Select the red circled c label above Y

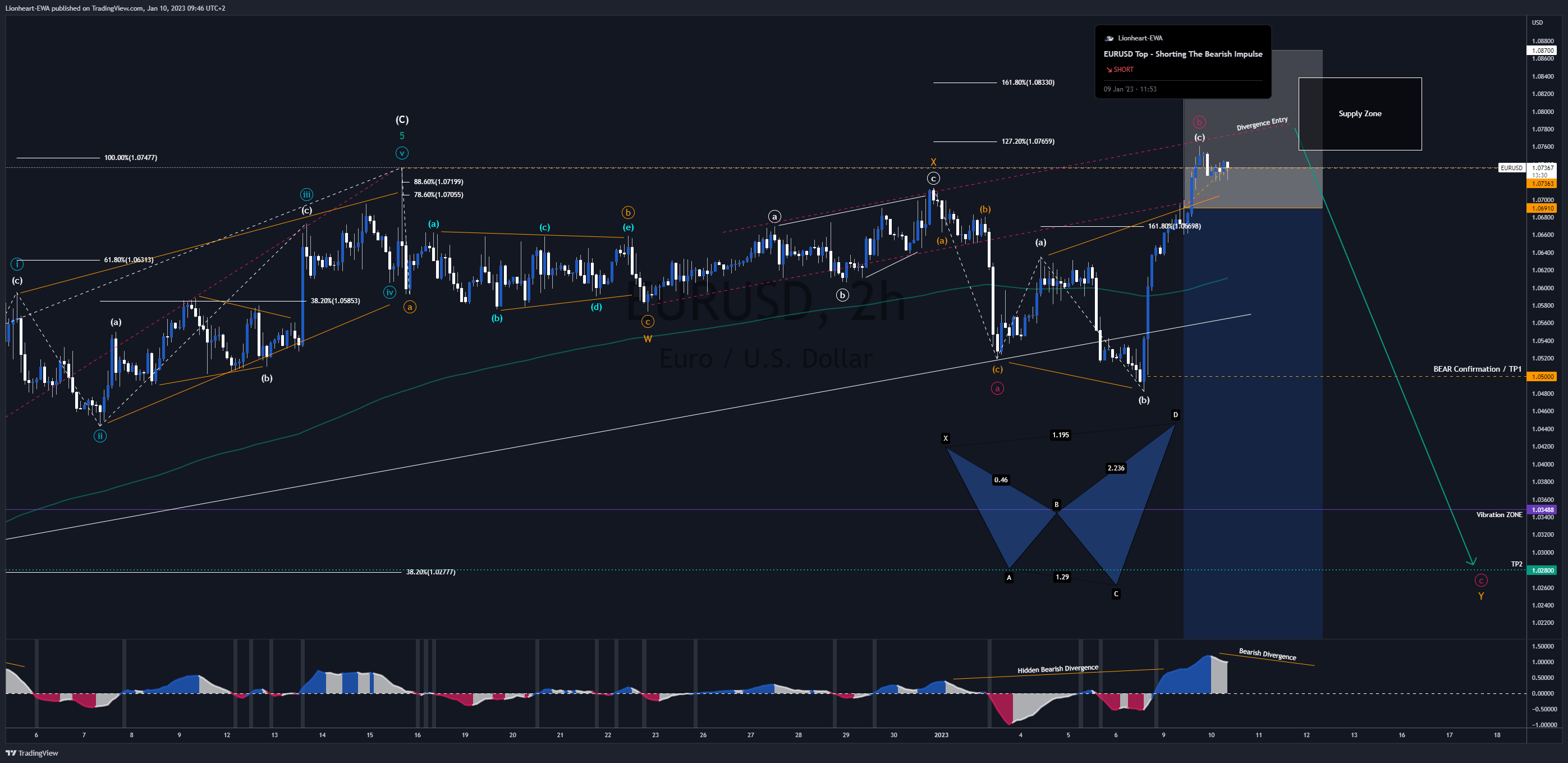(x=1481, y=581)
